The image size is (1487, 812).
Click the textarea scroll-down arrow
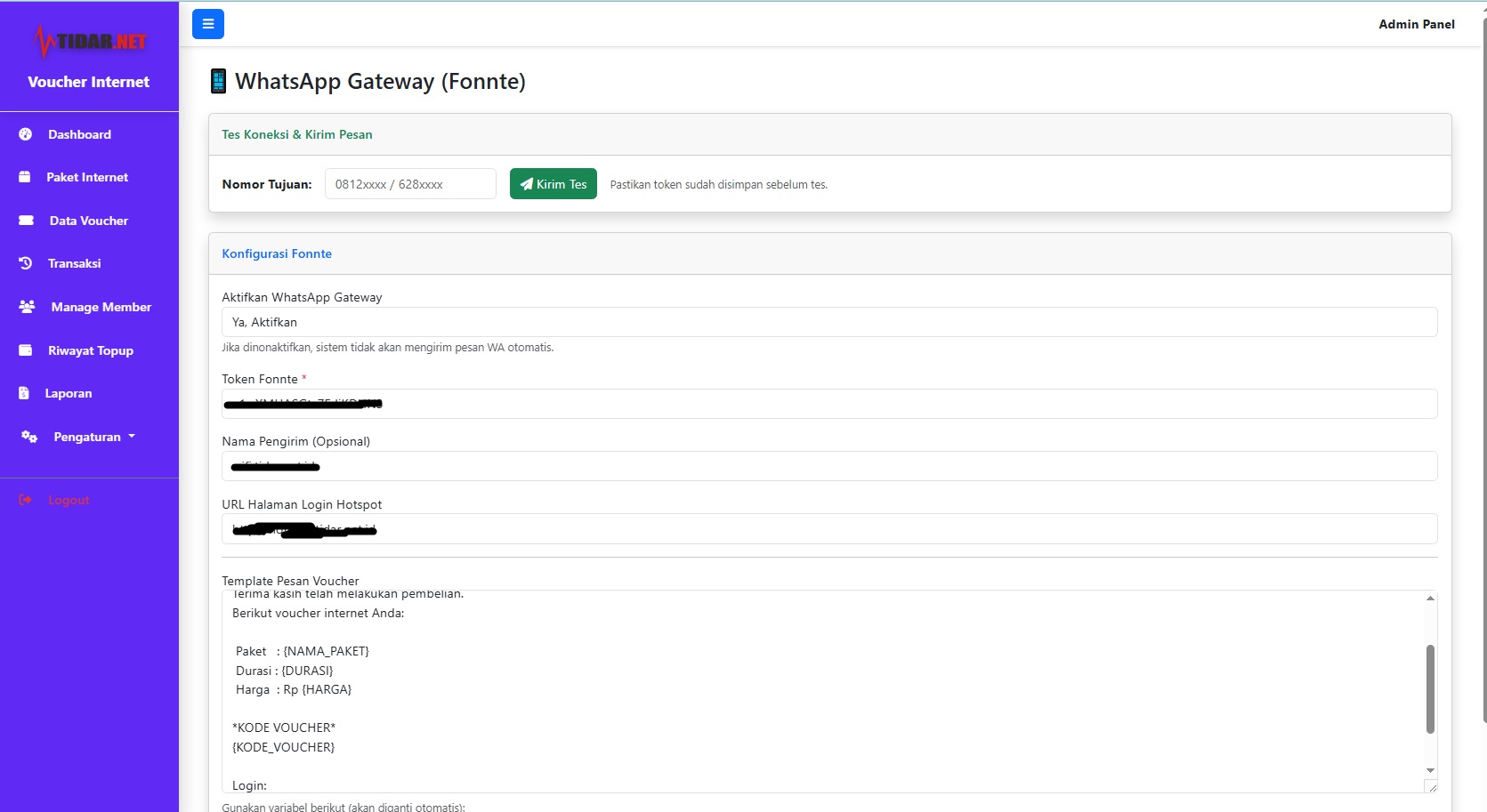1430,770
